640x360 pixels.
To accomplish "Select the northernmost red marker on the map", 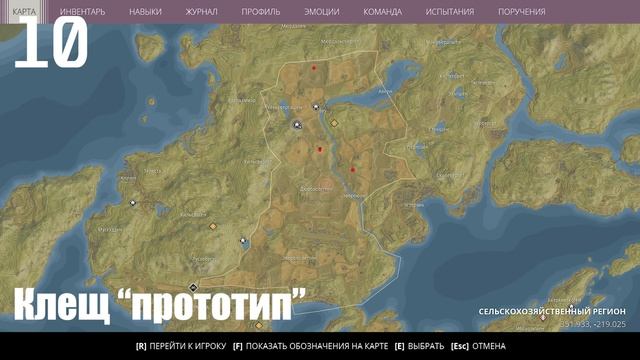I will [x=314, y=68].
